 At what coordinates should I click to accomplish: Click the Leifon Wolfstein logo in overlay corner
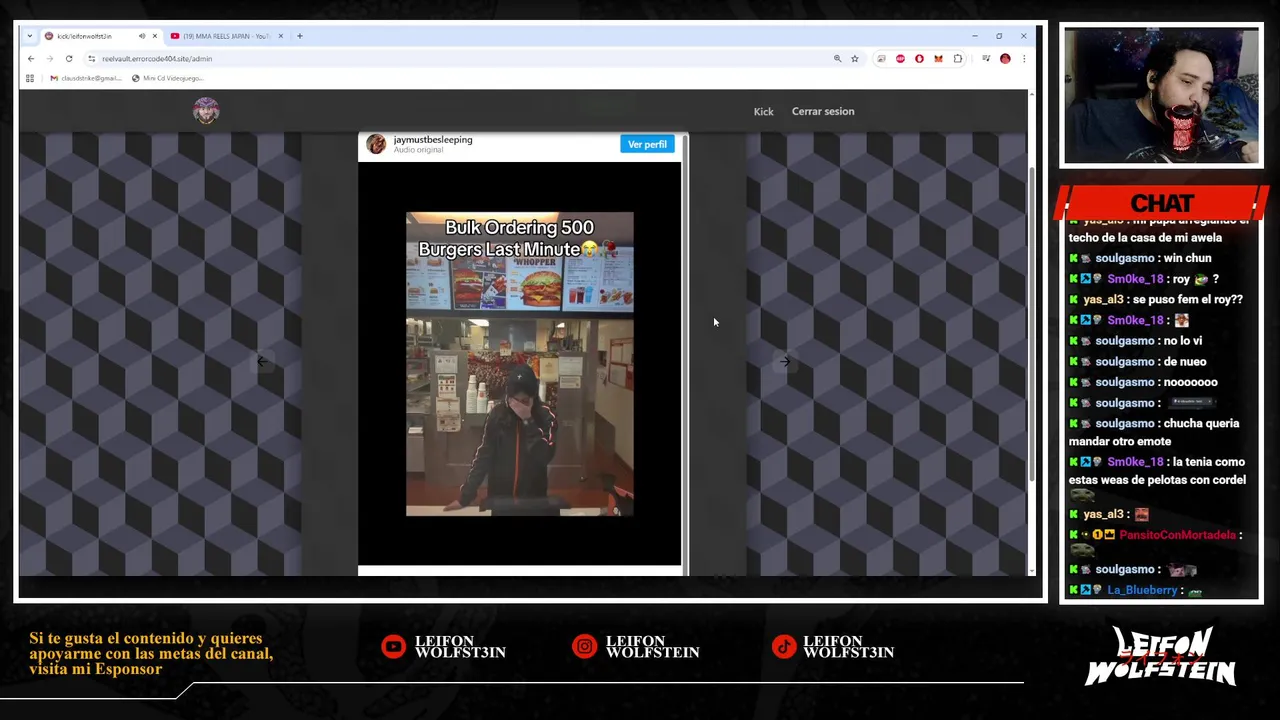pos(1161,656)
